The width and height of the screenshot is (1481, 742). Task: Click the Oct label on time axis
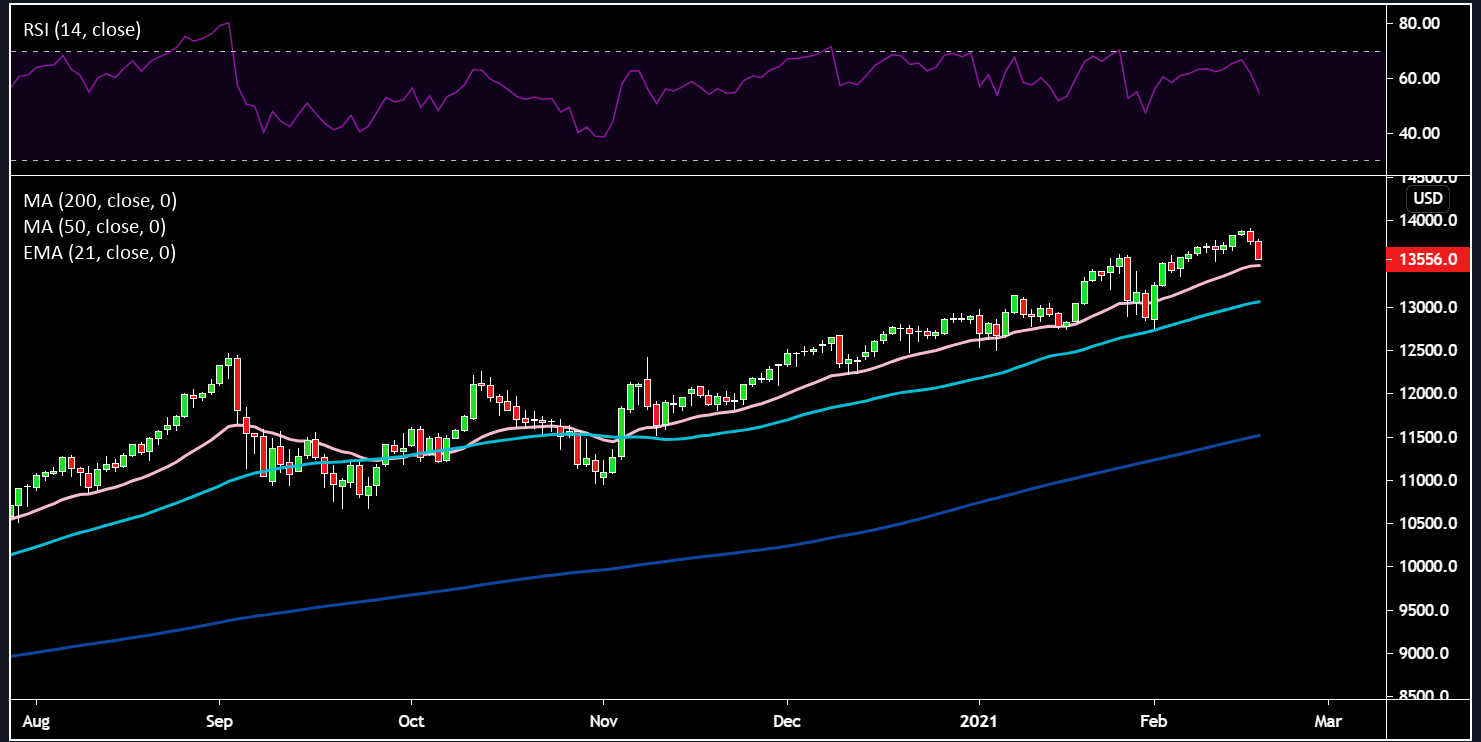(411, 720)
